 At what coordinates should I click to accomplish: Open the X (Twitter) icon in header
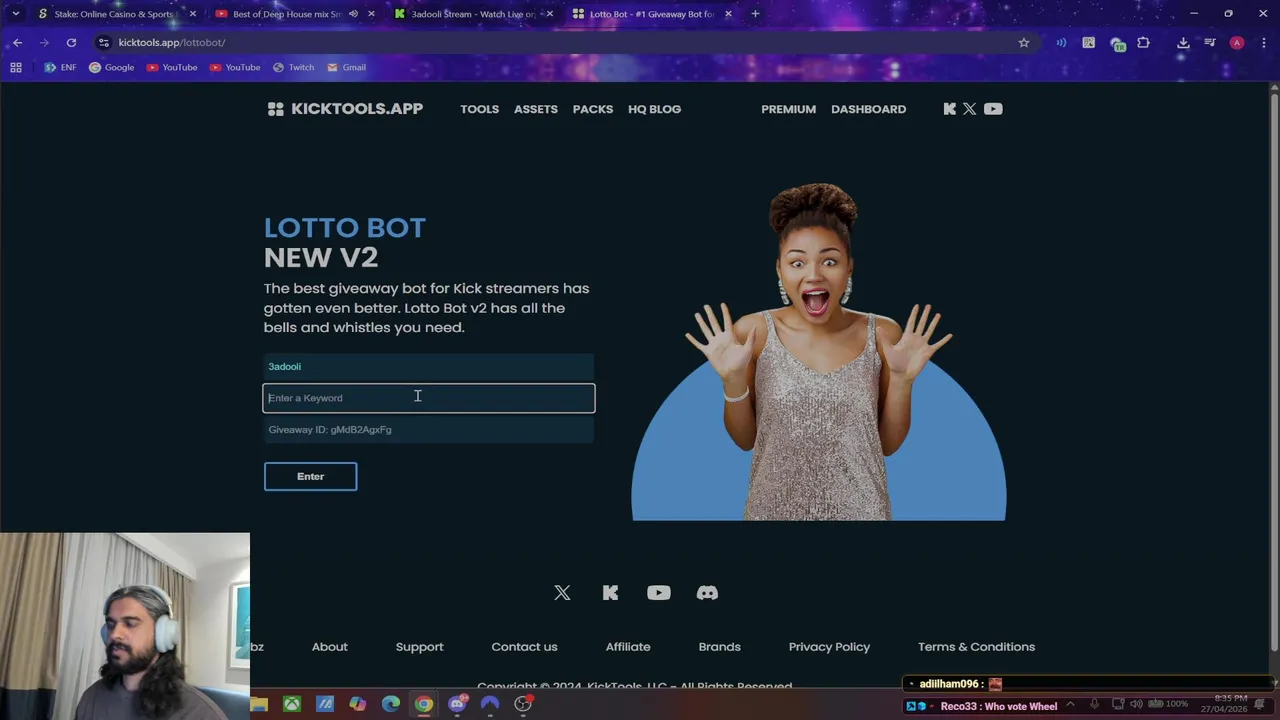click(x=969, y=109)
